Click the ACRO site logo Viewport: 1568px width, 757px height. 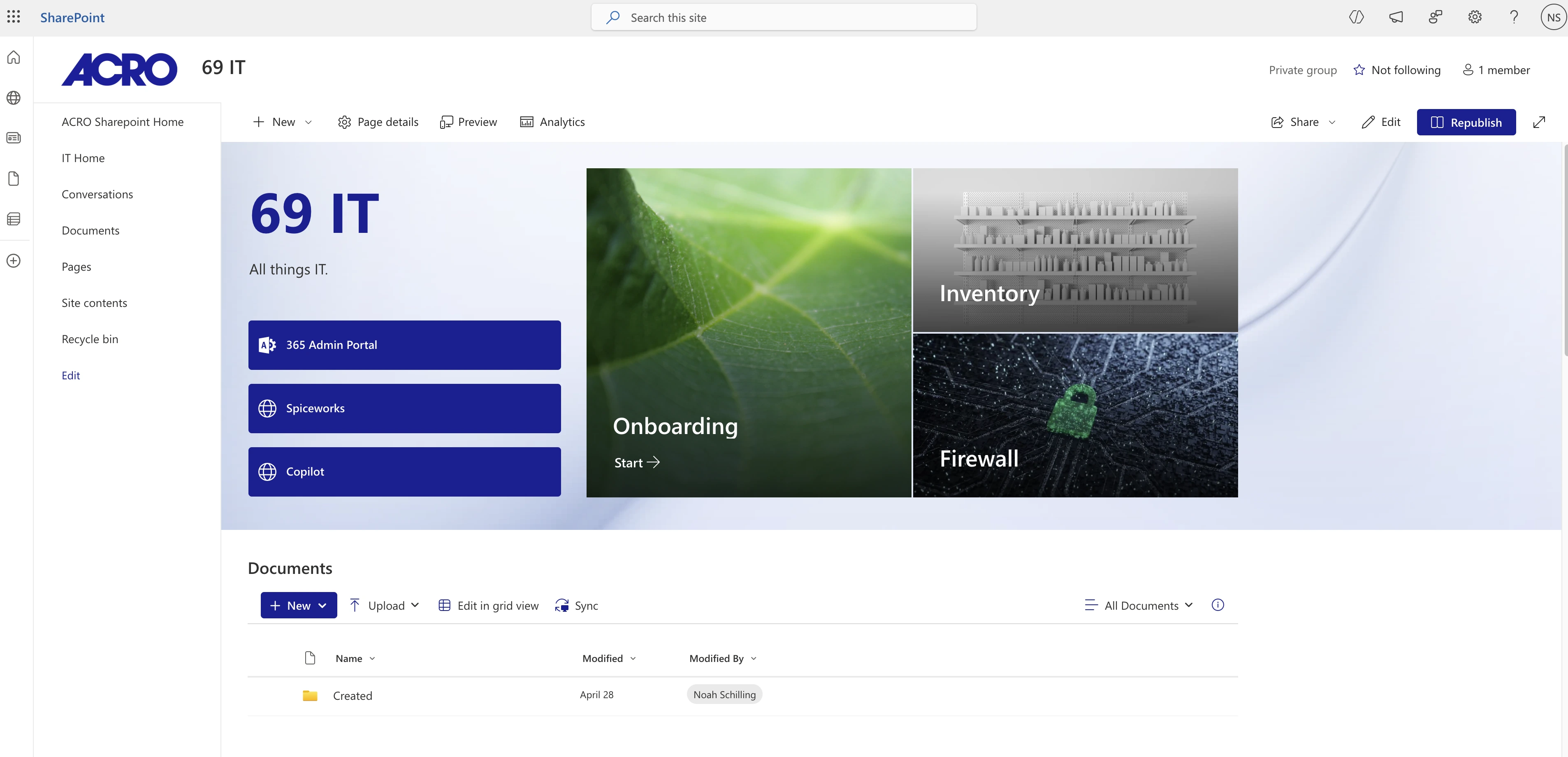coord(119,70)
